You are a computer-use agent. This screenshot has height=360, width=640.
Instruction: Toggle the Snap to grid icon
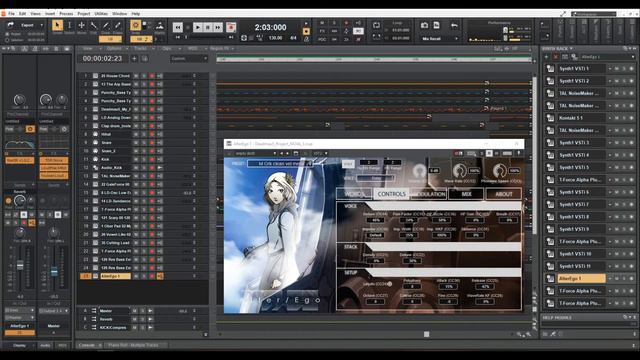coord(136,25)
